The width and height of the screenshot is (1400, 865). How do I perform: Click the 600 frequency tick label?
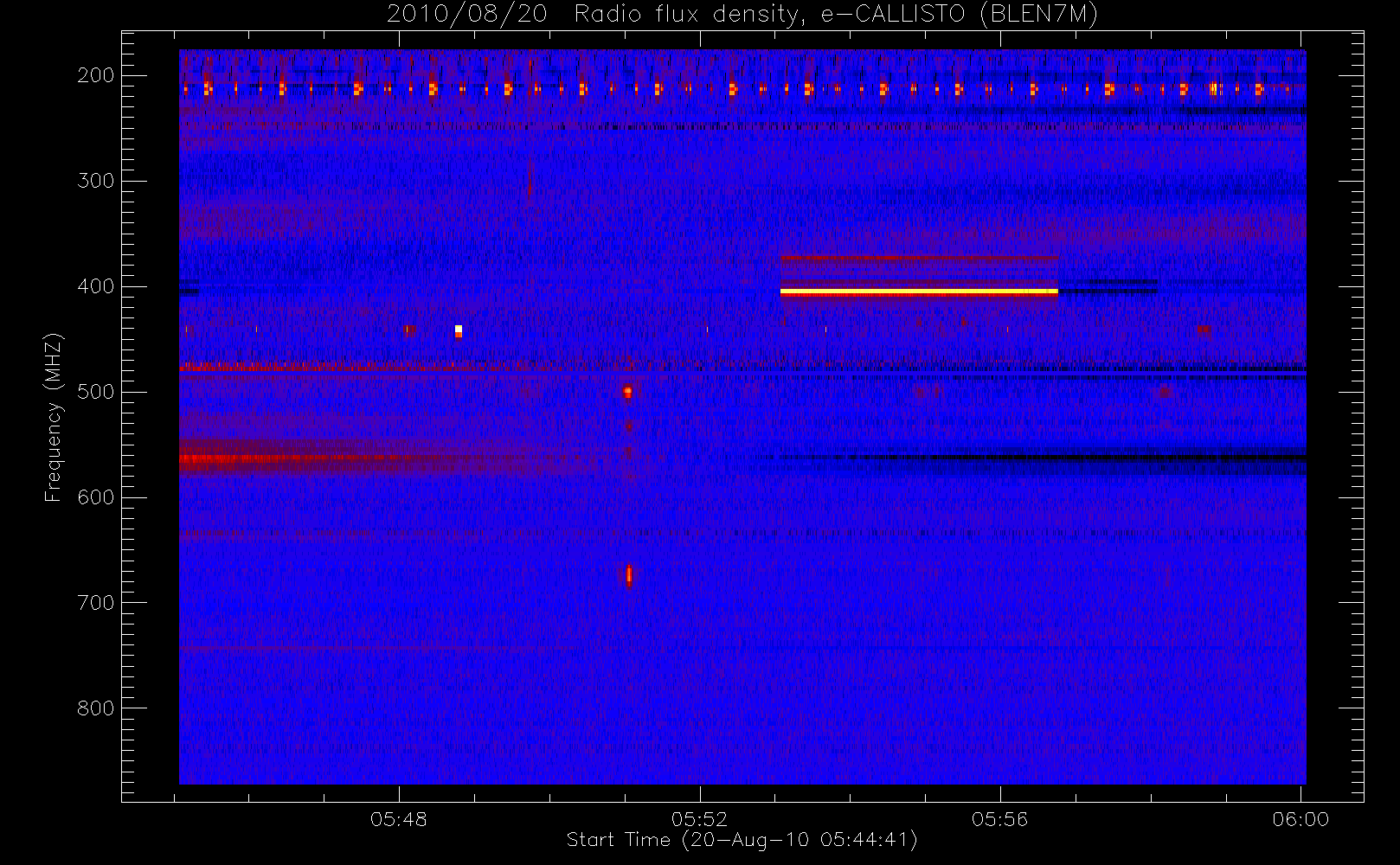tap(96, 497)
